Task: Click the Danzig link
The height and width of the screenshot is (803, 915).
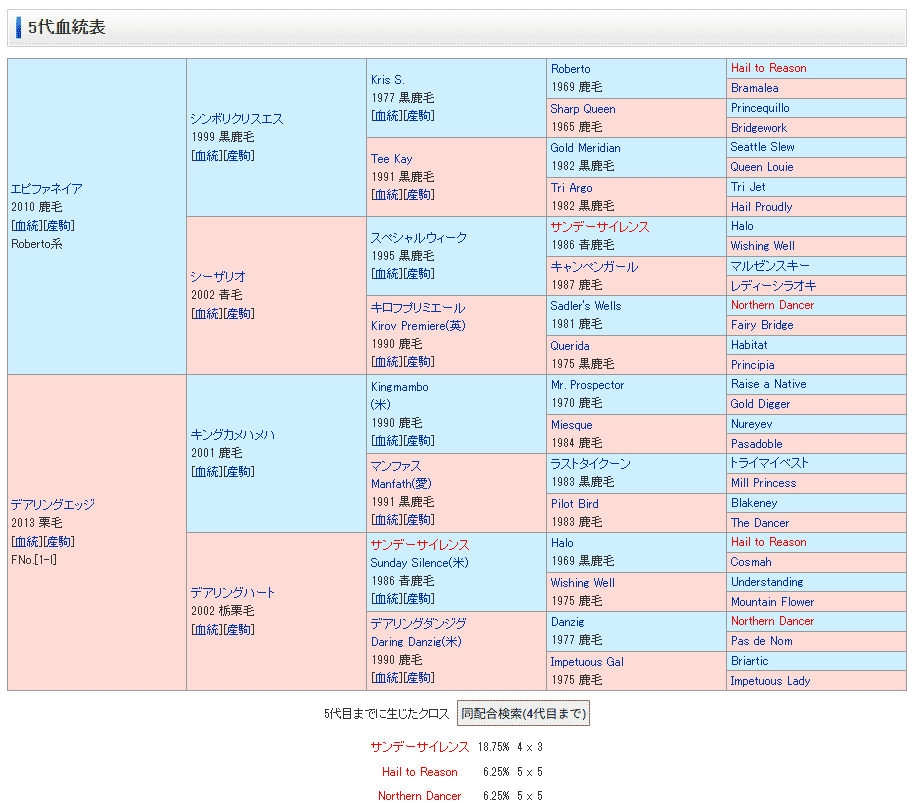Action: pyautogui.click(x=568, y=622)
